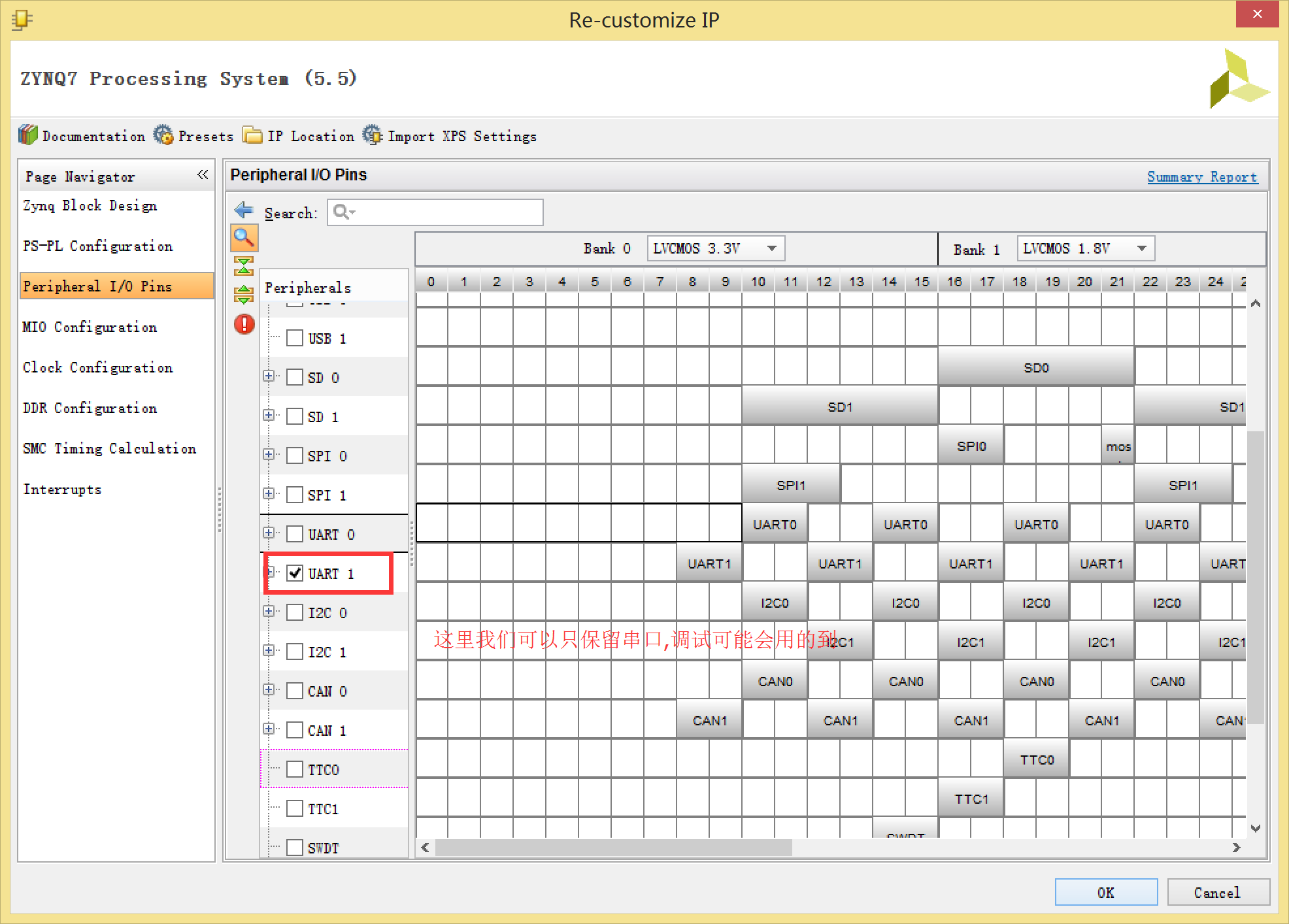Uncheck the UART 1 checkbox
Viewport: 1289px width, 924px height.
(x=295, y=573)
